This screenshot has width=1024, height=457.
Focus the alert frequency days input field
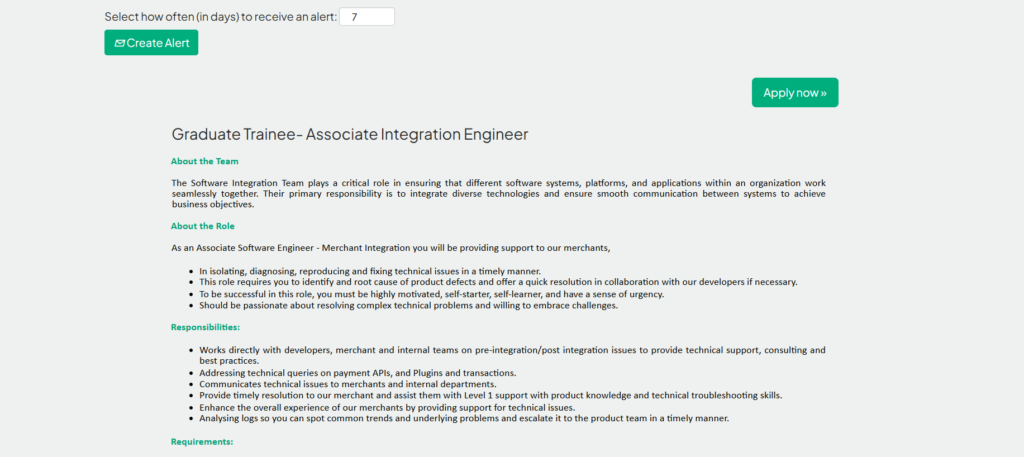(367, 17)
